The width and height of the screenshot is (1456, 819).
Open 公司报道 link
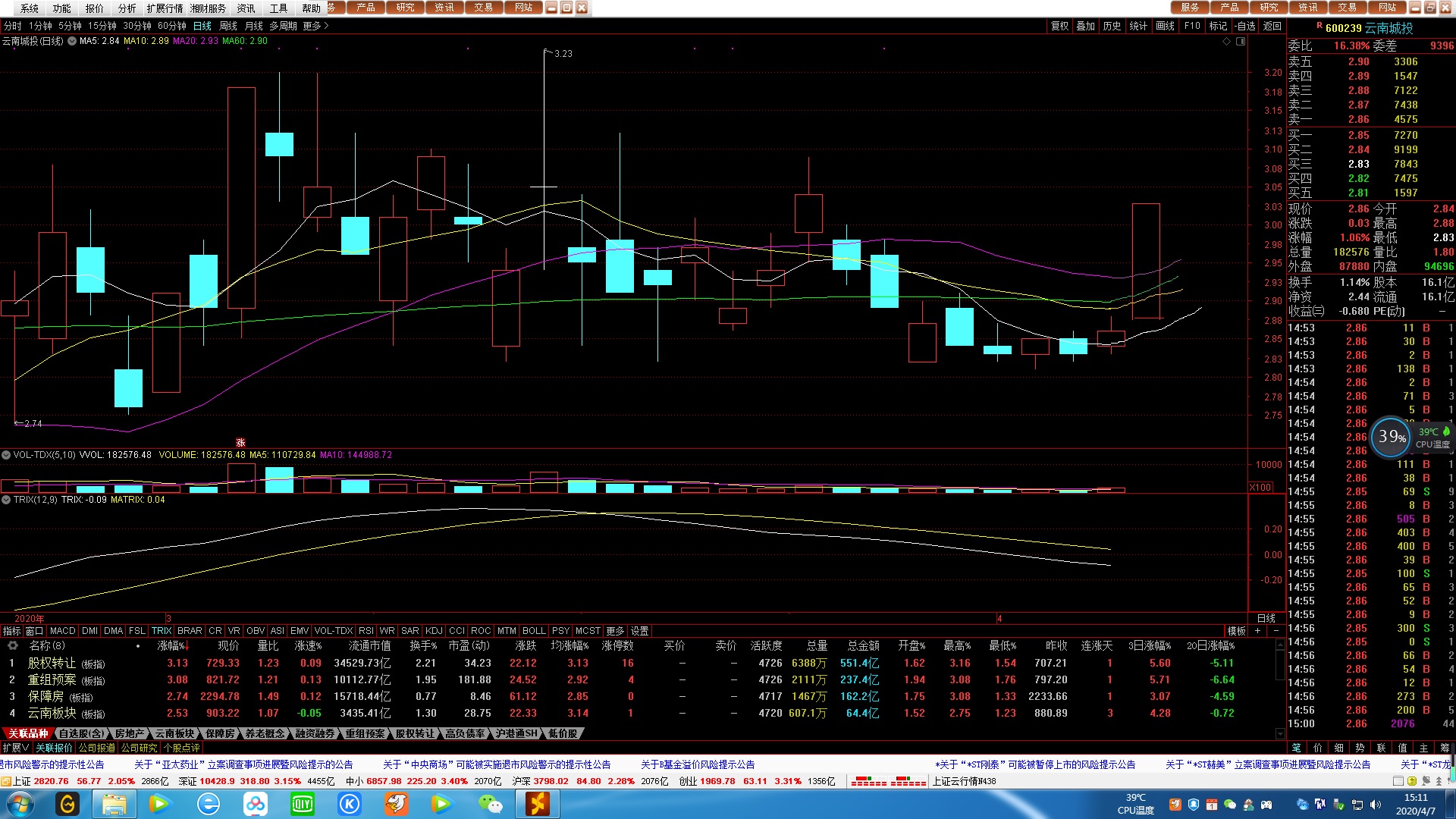pos(97,748)
